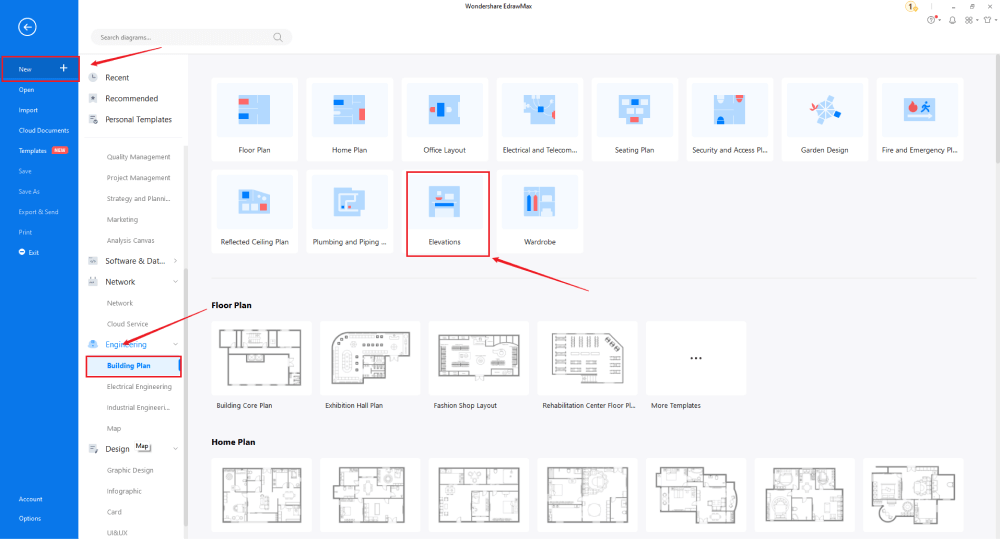Choose Import from the file menu
This screenshot has width=1000, height=539.
(x=28, y=110)
